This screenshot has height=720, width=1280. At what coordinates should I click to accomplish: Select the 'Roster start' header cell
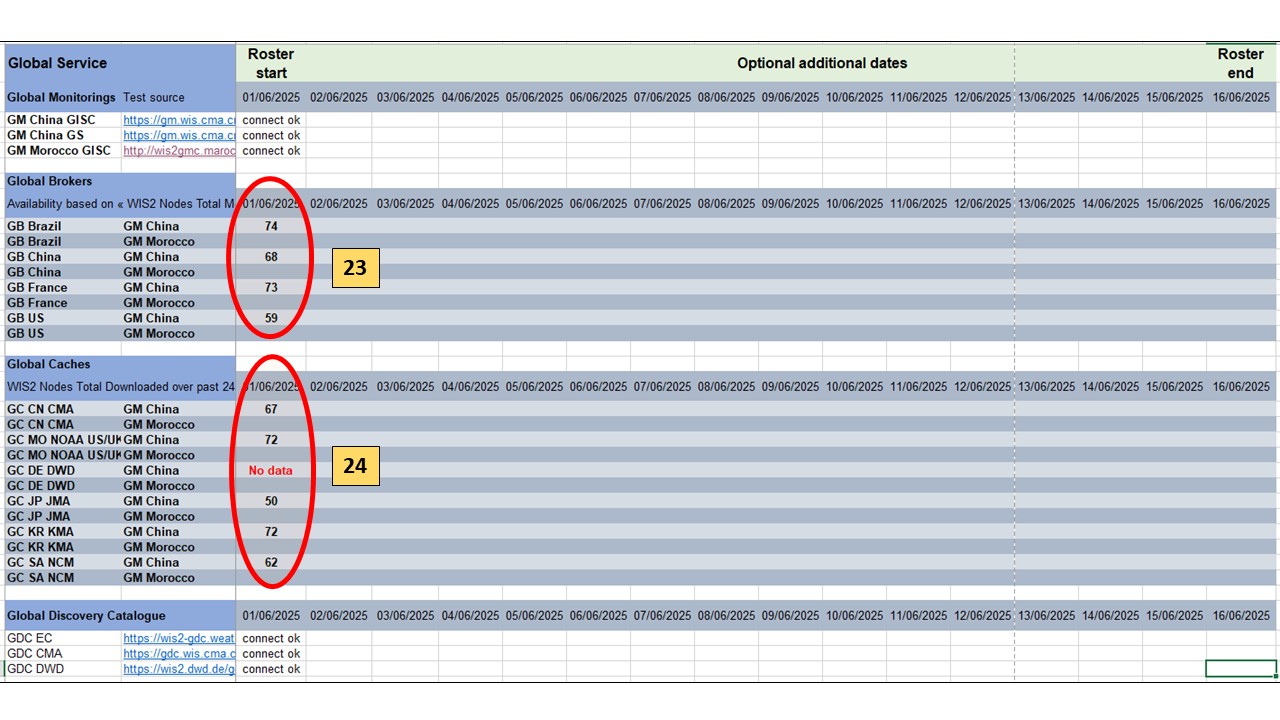pyautogui.click(x=271, y=63)
